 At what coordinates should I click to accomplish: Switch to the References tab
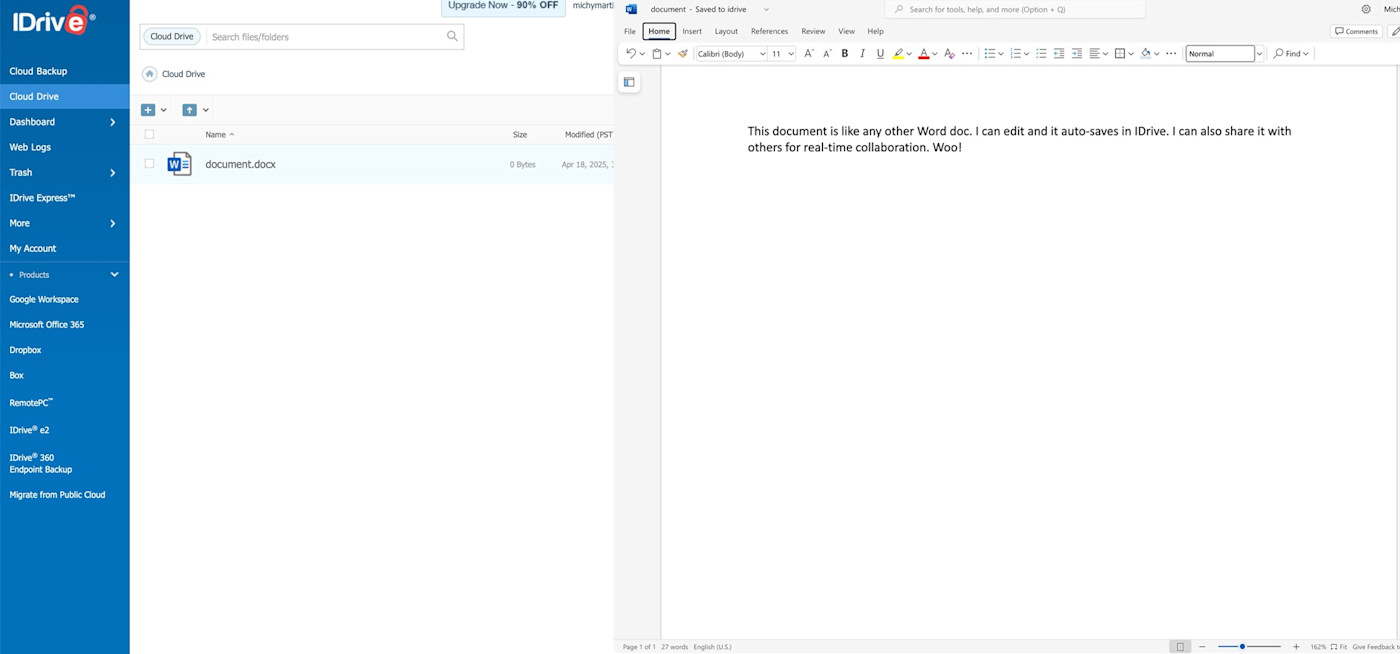coord(769,31)
